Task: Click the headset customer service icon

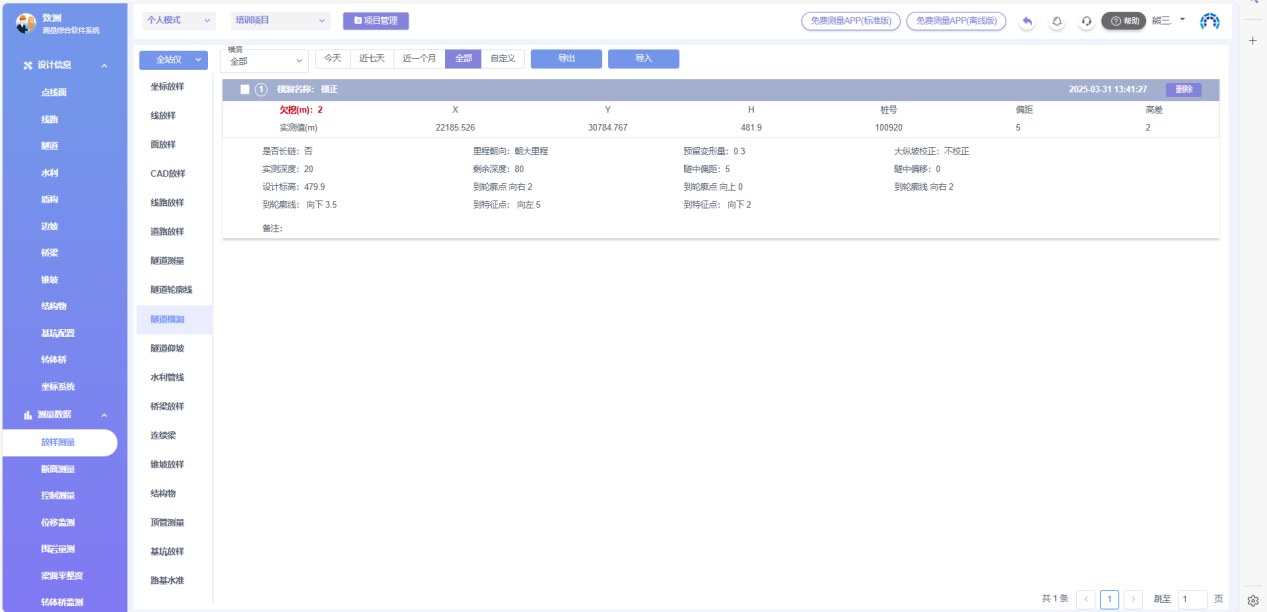Action: coord(1086,21)
